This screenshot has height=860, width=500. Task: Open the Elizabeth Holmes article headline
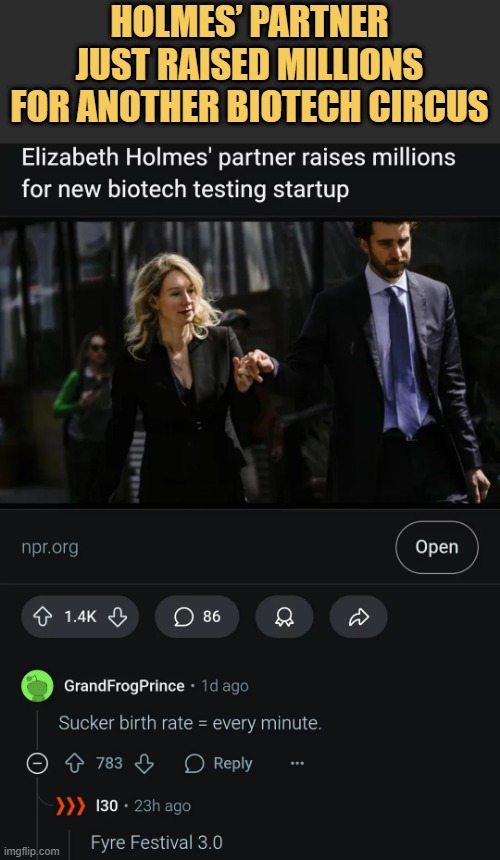tap(238, 173)
